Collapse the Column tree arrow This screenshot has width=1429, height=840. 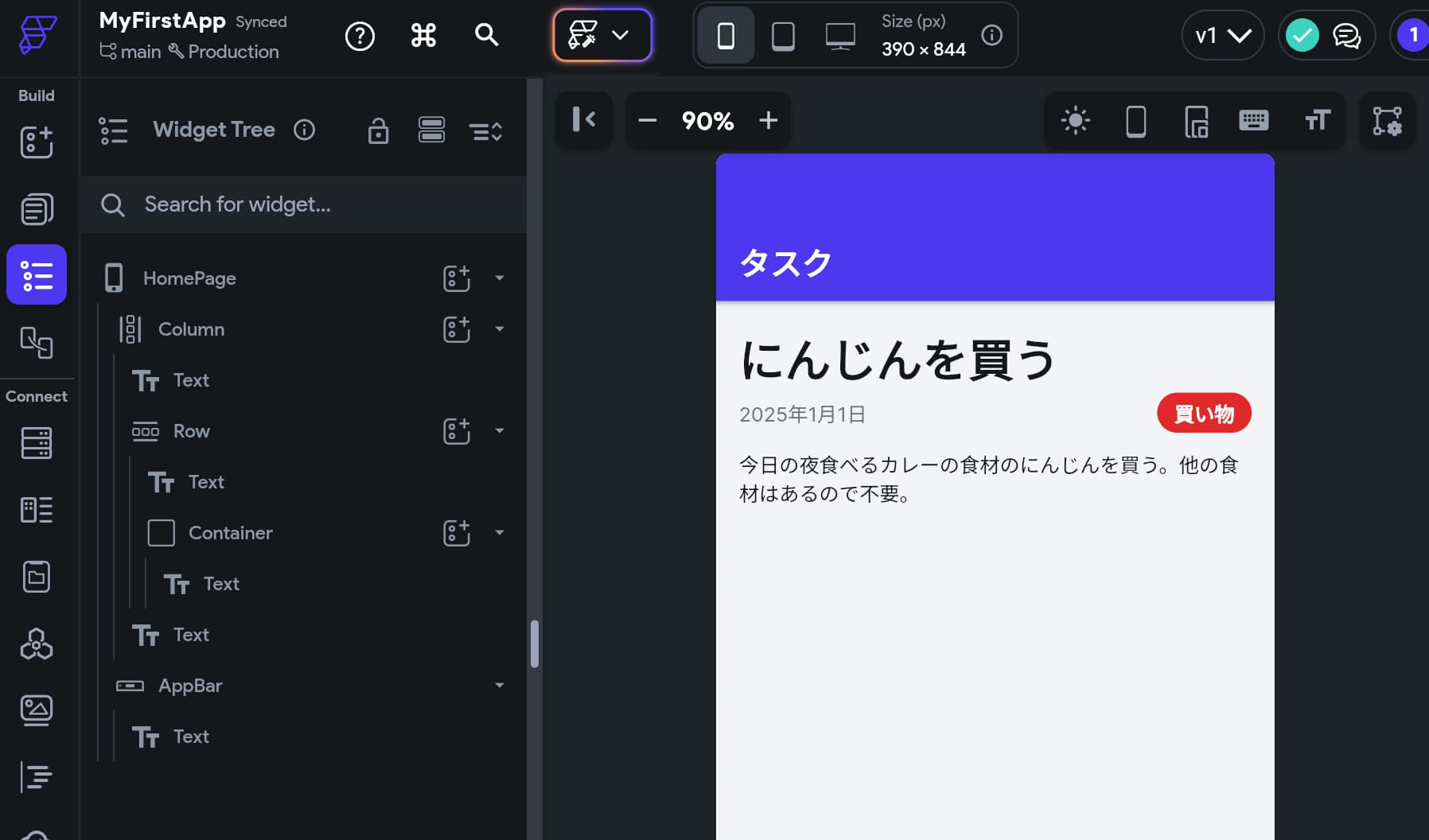[x=500, y=329]
